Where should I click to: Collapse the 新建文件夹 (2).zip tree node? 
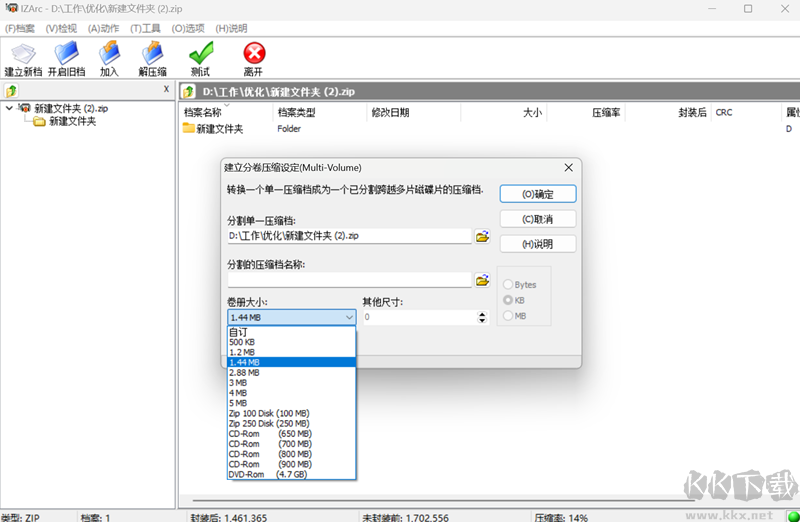pos(9,108)
